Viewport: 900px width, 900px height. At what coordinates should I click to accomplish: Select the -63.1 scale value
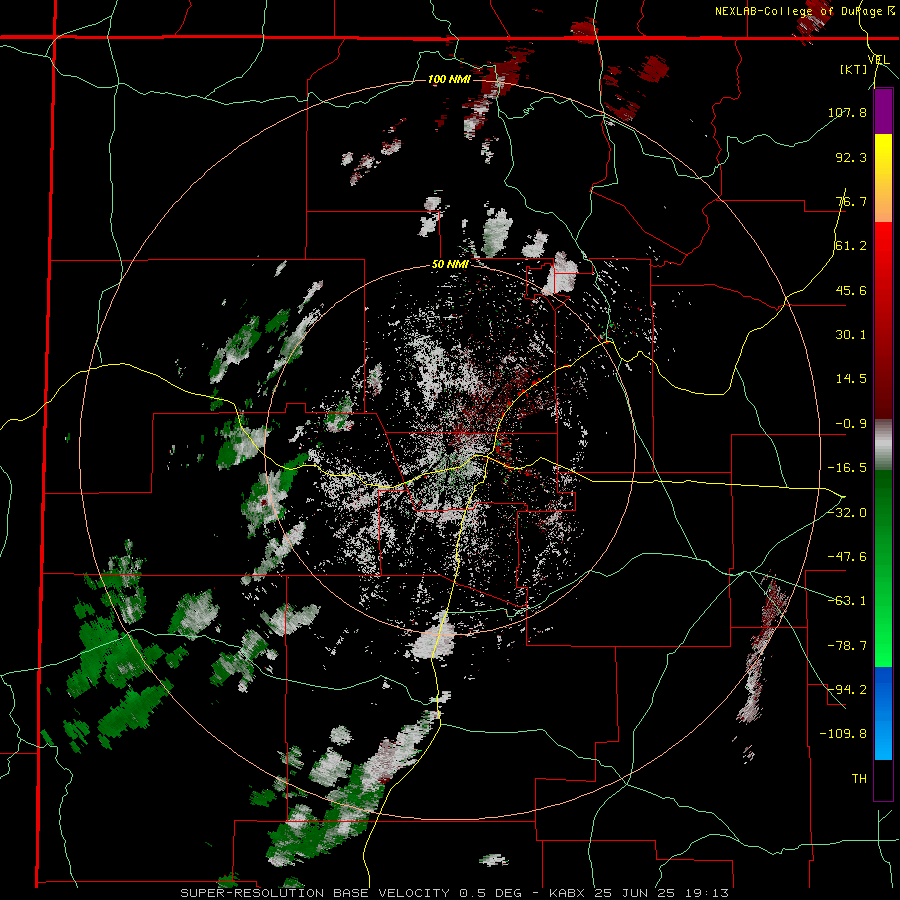847,601
